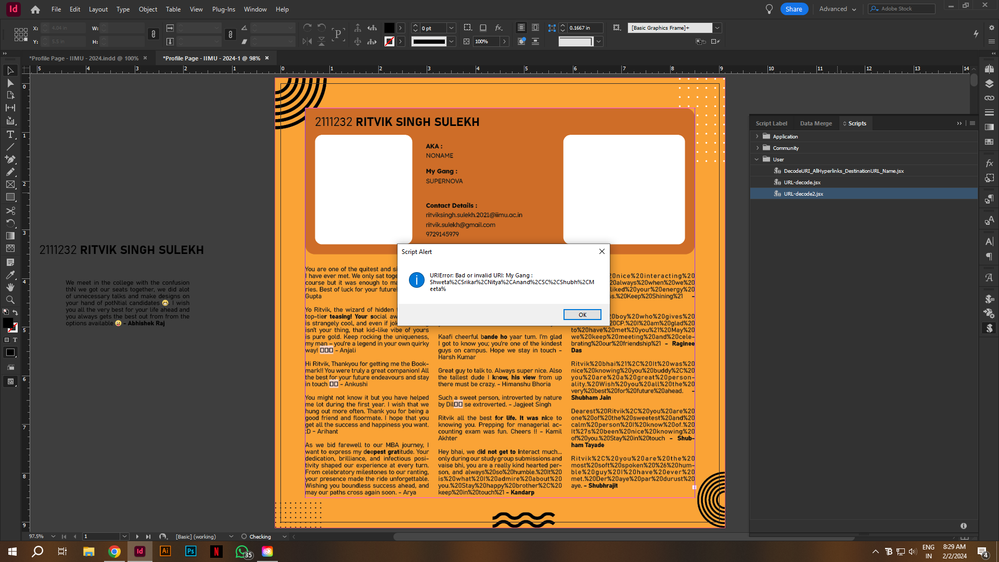Toggle the screen mode button in toolbox
999x562 pixels.
10,382
